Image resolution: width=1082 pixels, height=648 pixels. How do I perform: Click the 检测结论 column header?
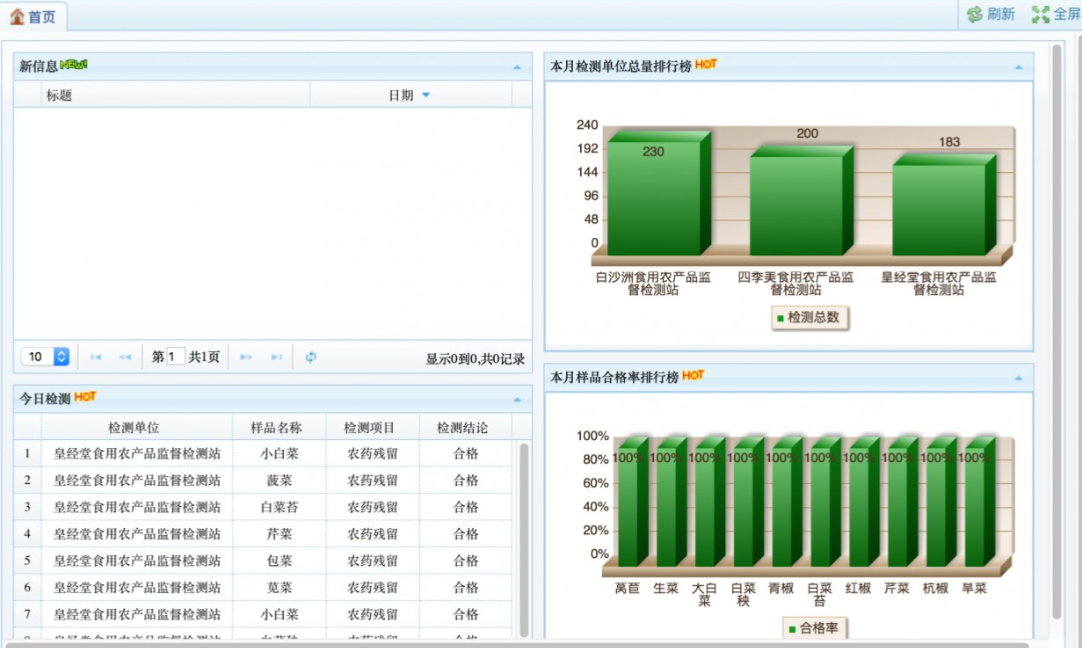tap(465, 428)
